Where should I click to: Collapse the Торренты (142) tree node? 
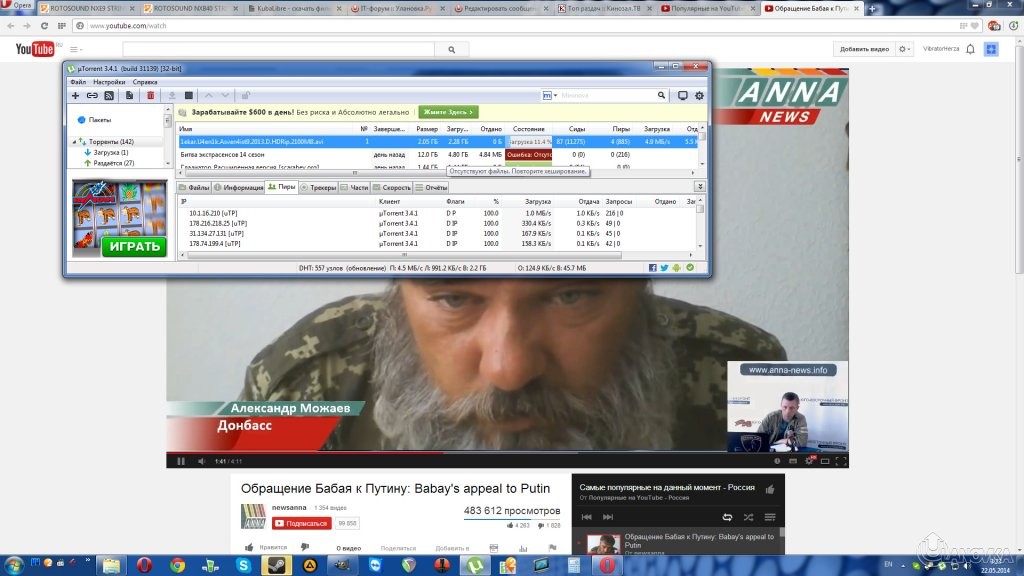pos(74,142)
